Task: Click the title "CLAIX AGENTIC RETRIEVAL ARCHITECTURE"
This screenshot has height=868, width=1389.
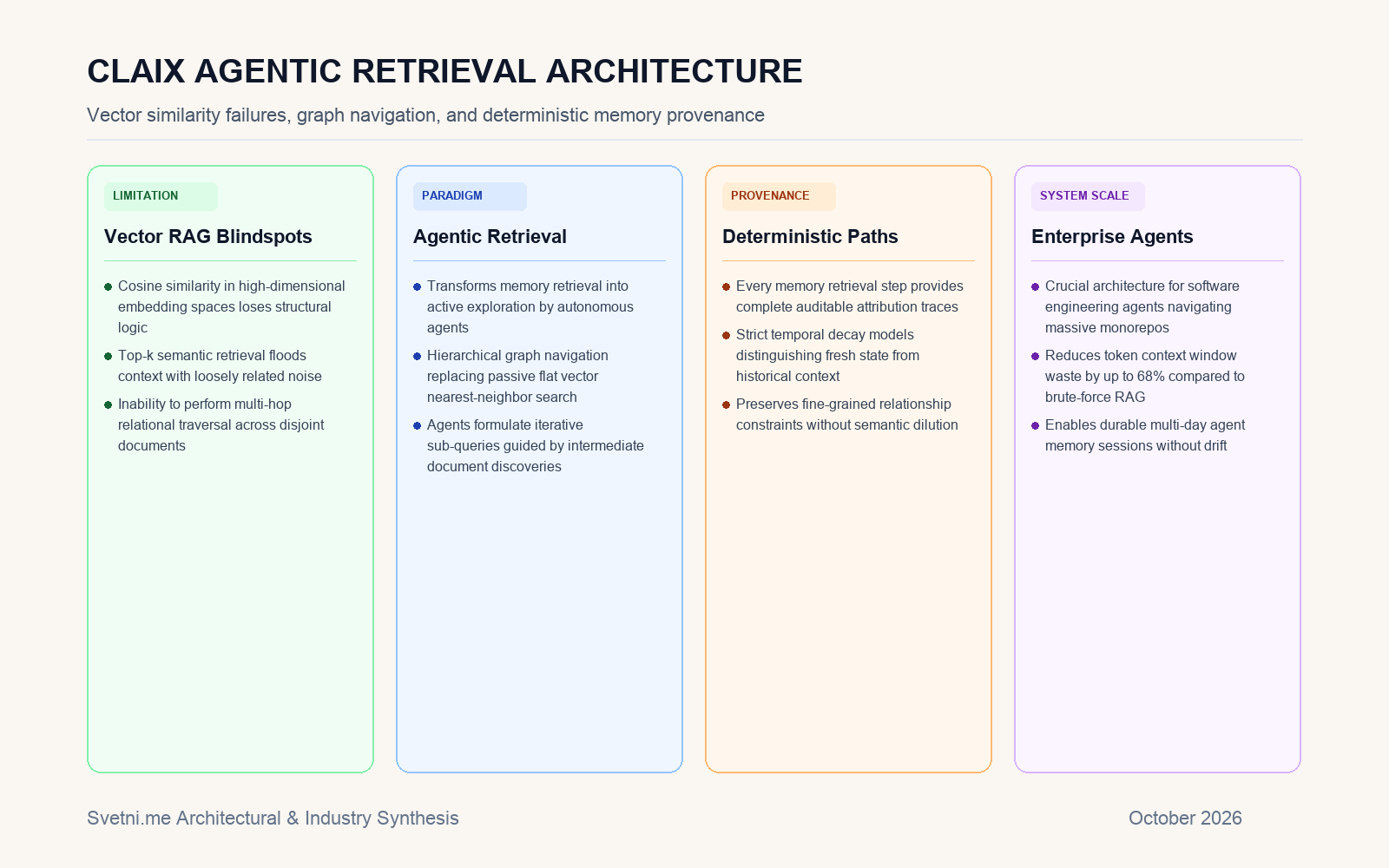Action: point(444,71)
